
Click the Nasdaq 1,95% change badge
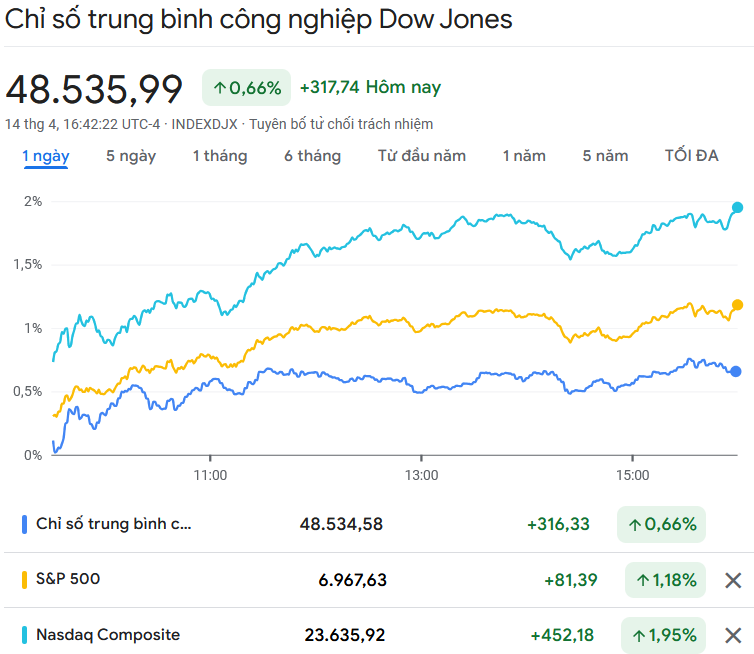[663, 635]
